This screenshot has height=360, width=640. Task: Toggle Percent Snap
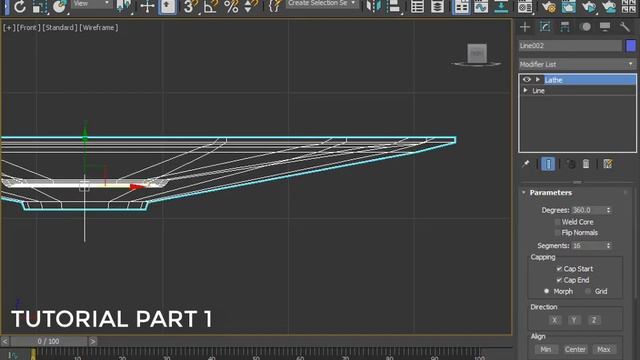pyautogui.click(x=231, y=7)
